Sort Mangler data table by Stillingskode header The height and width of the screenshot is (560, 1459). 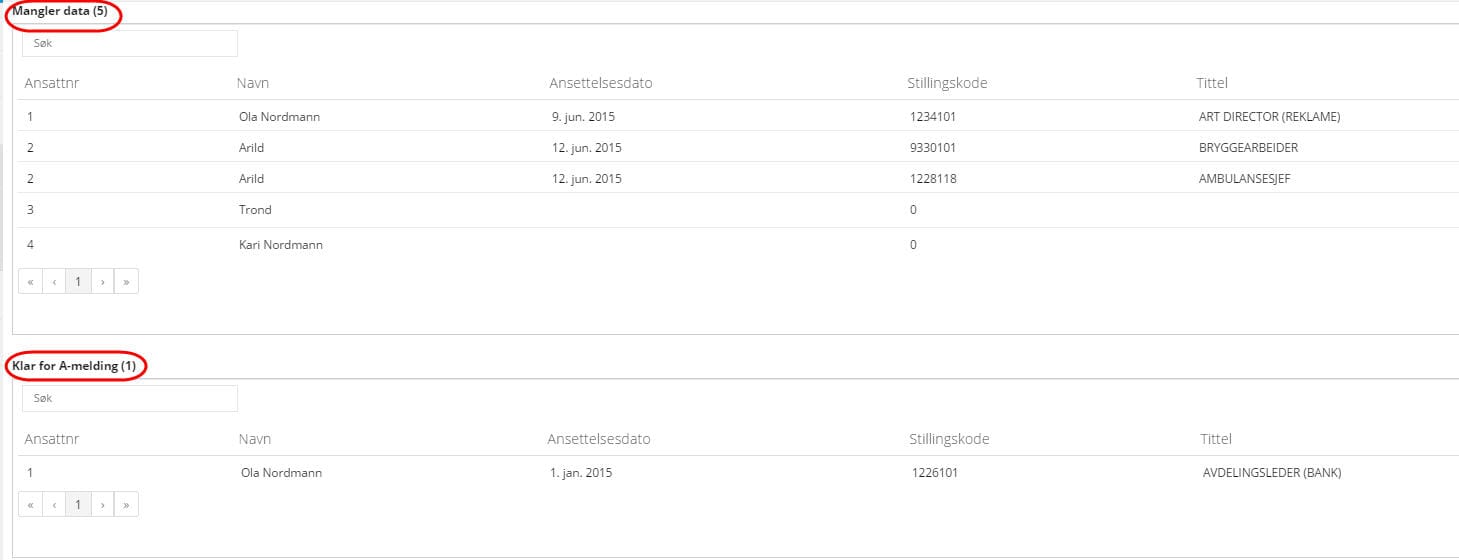[947, 83]
